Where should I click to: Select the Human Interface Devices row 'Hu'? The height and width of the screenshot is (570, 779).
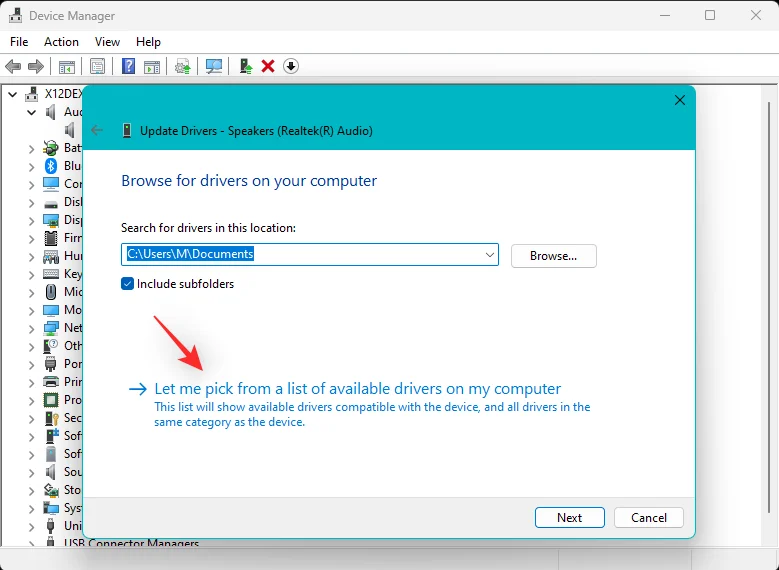coord(73,256)
